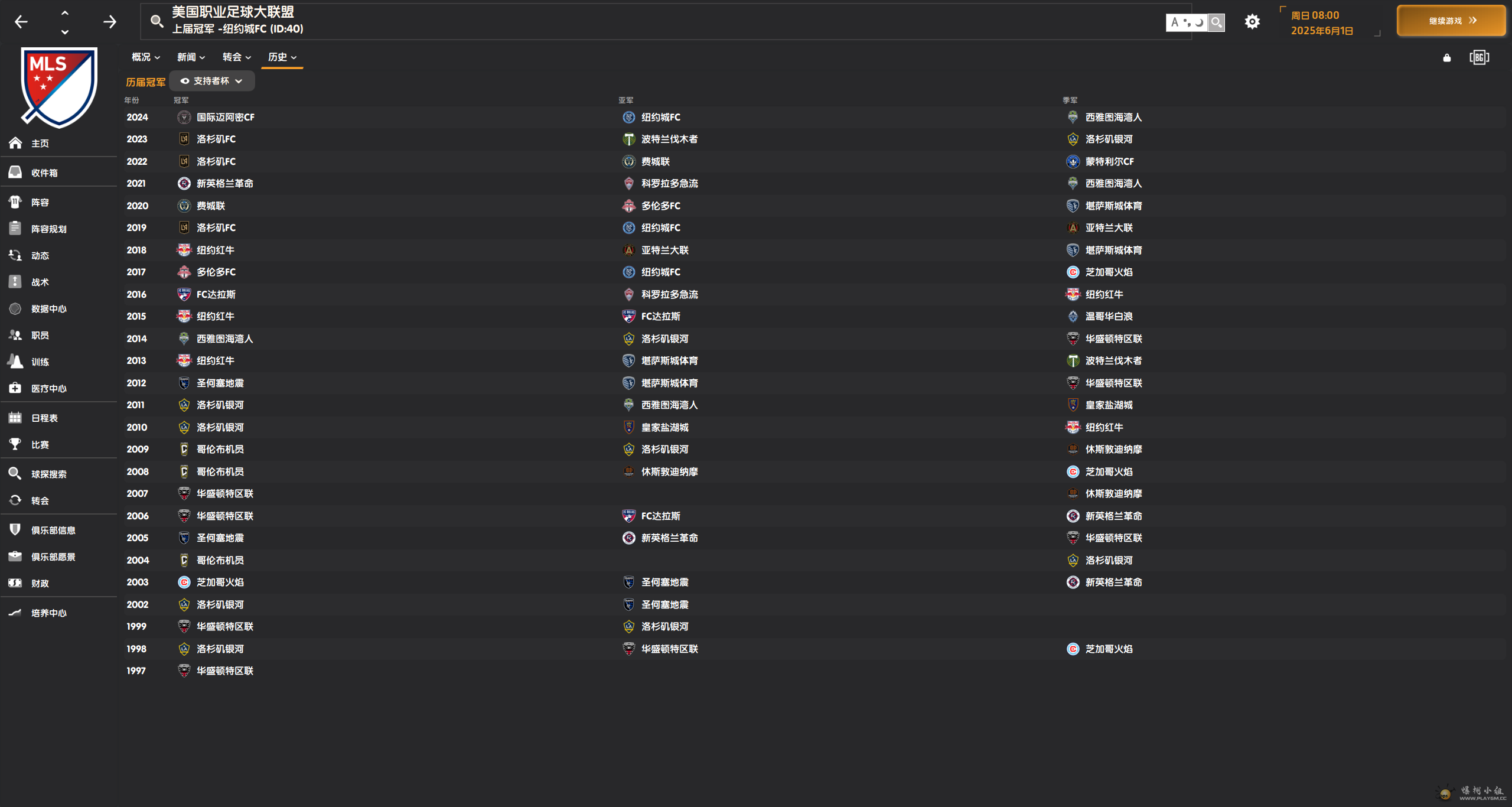
Task: Open 训练 training cone icon
Action: [15, 362]
